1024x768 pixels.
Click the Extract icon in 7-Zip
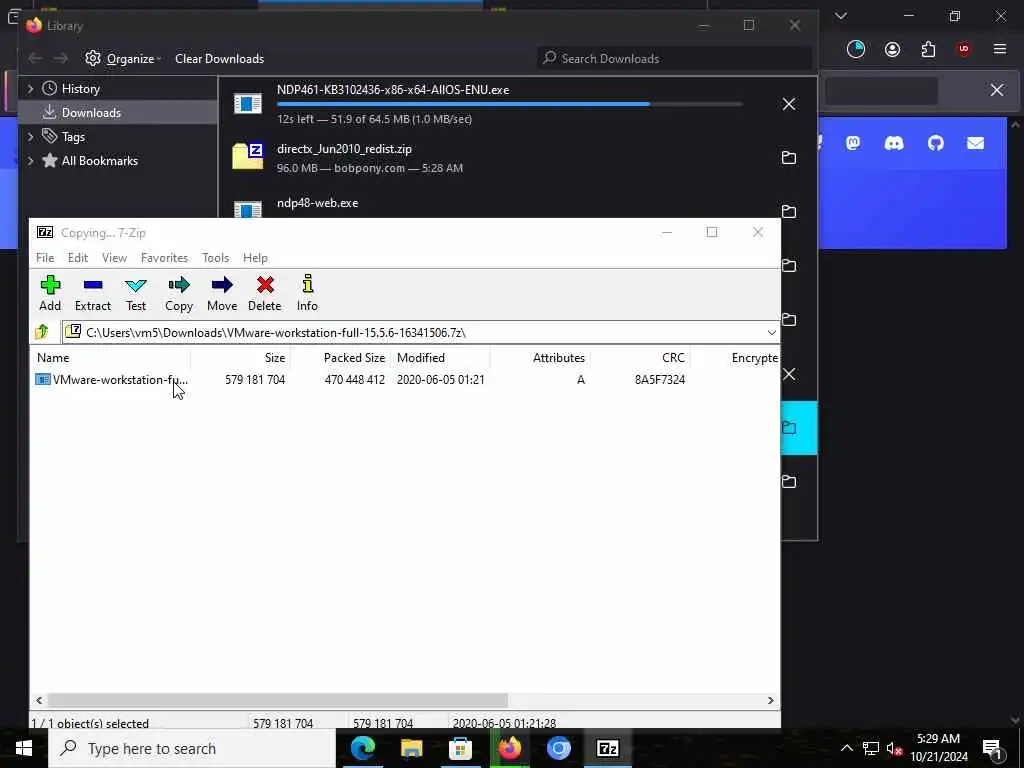(x=93, y=293)
